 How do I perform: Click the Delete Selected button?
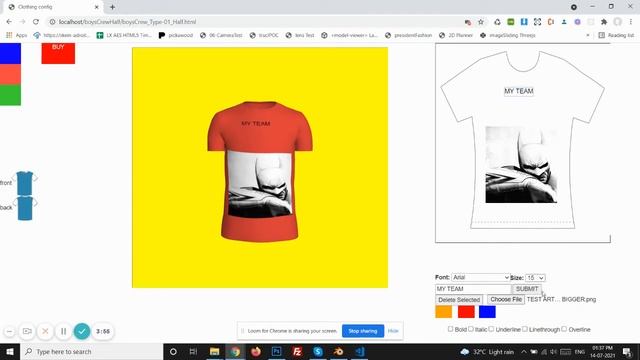459,300
